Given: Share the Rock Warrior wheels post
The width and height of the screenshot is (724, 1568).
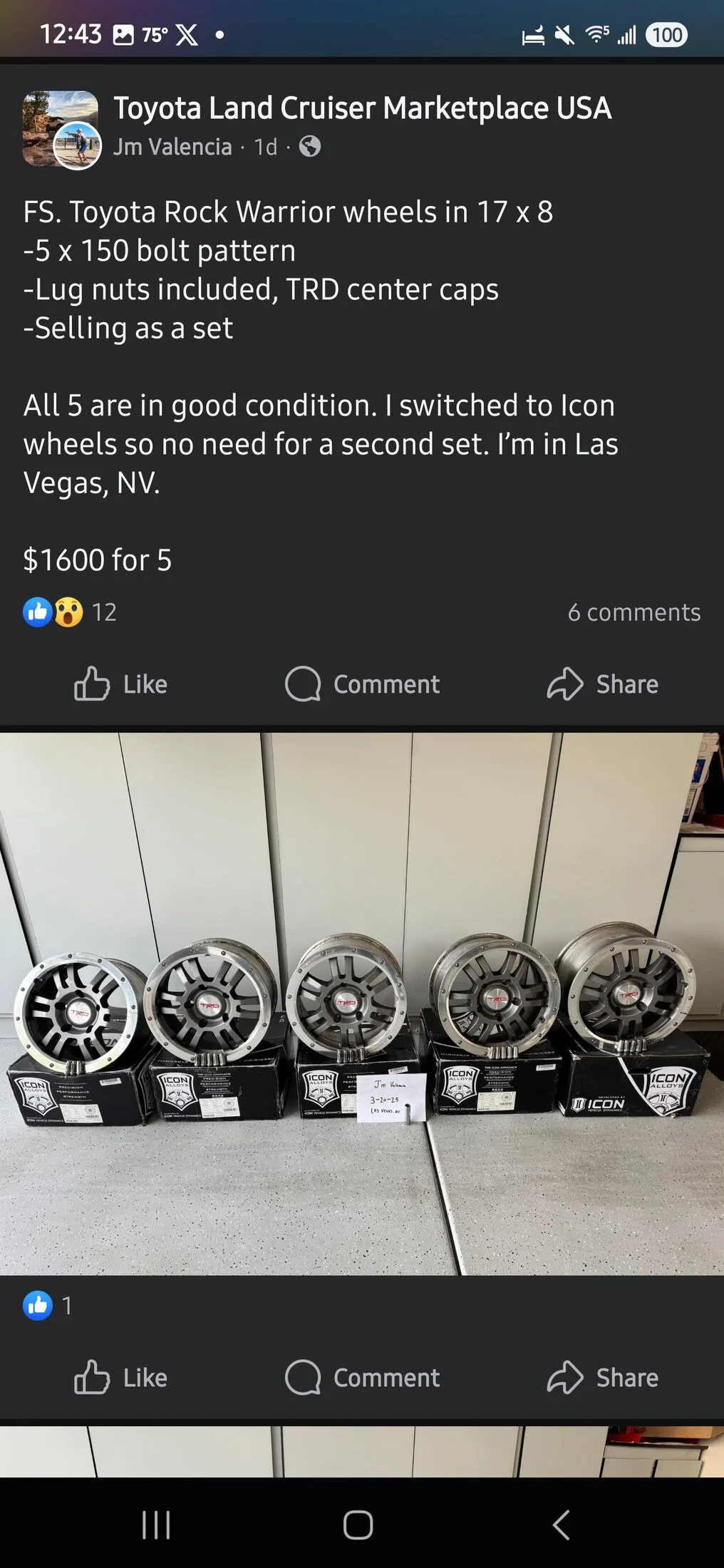Looking at the screenshot, I should point(603,684).
